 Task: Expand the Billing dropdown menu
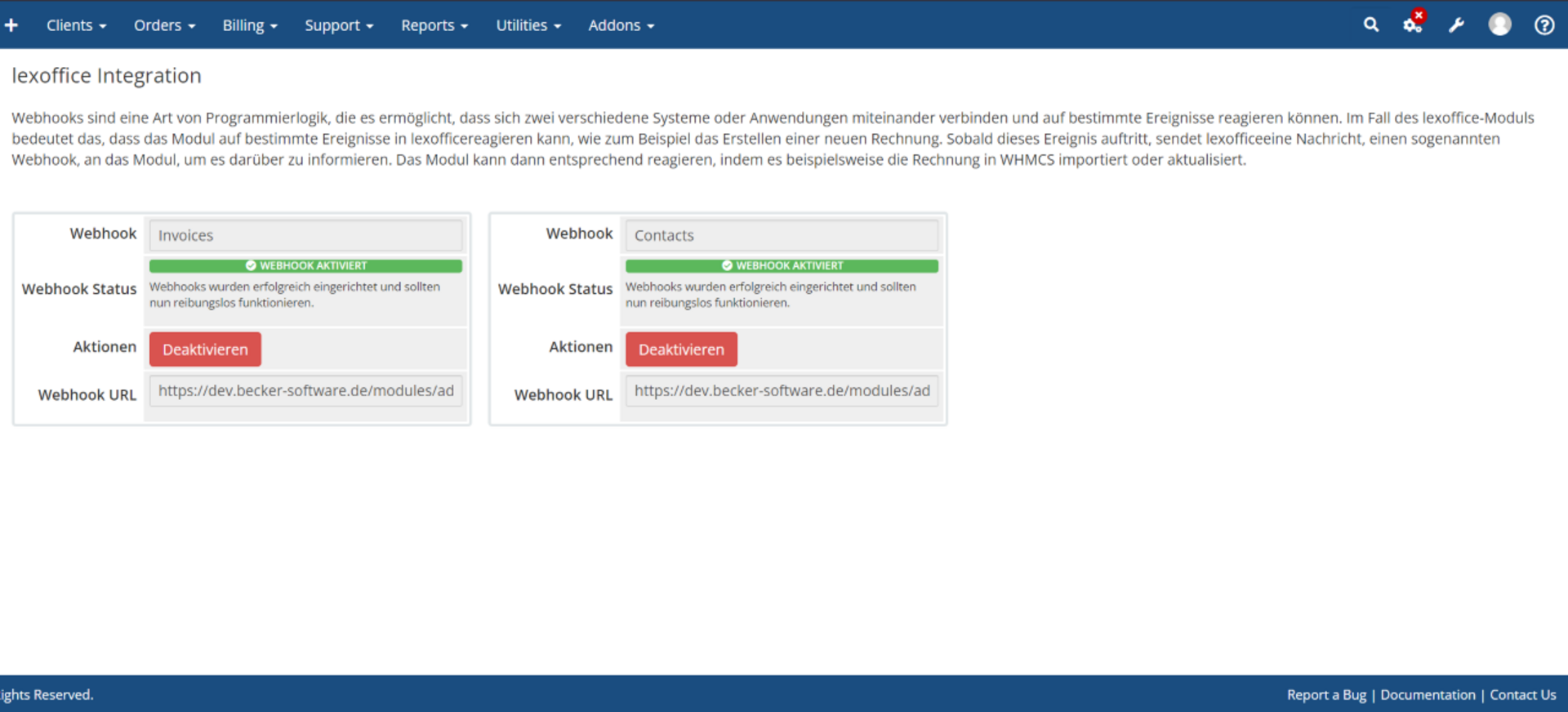250,25
